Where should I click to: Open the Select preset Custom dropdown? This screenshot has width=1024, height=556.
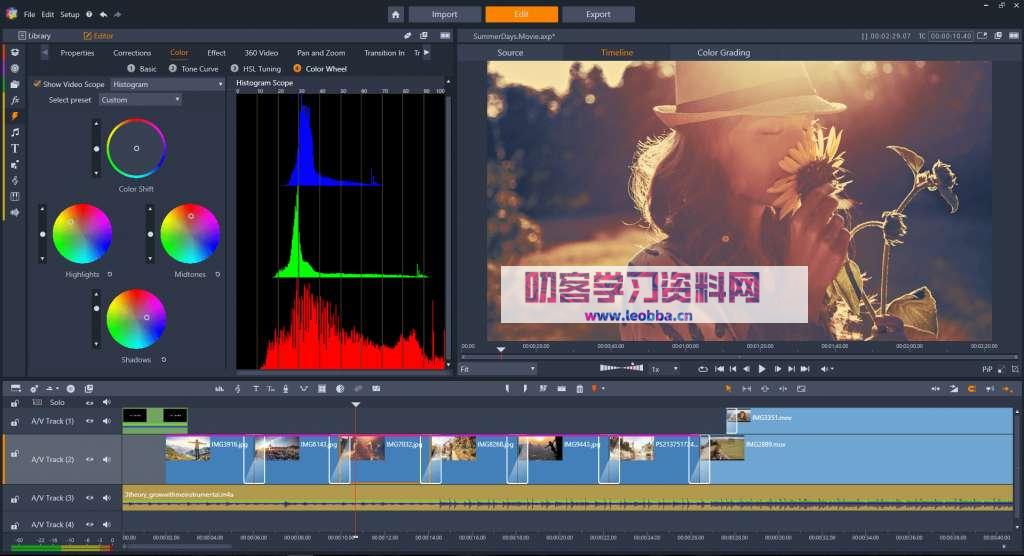[140, 100]
